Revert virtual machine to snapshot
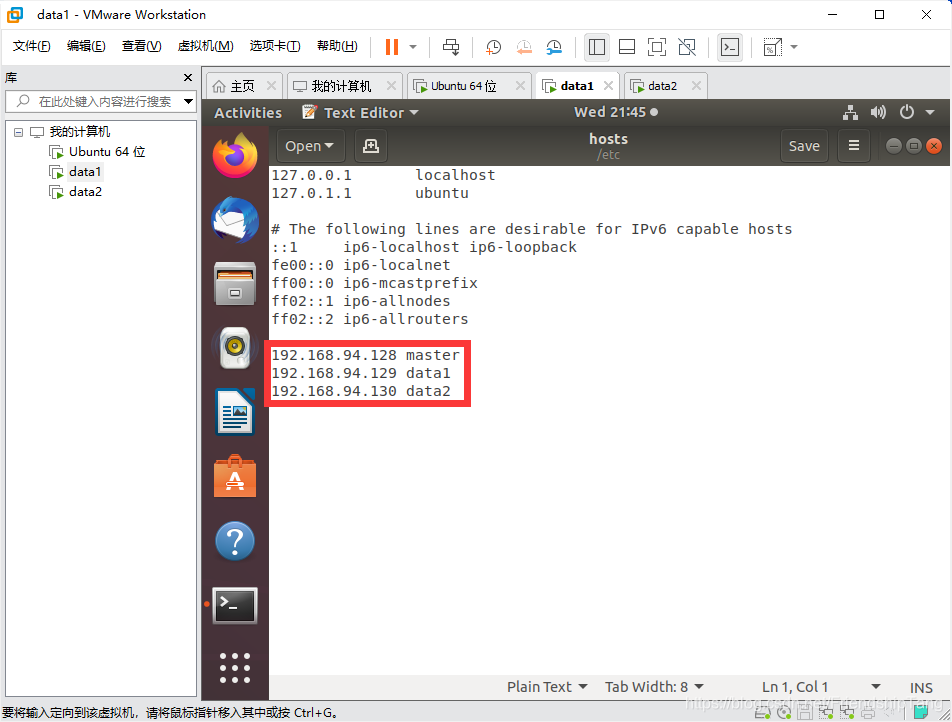This screenshot has width=952, height=722. [x=524, y=47]
